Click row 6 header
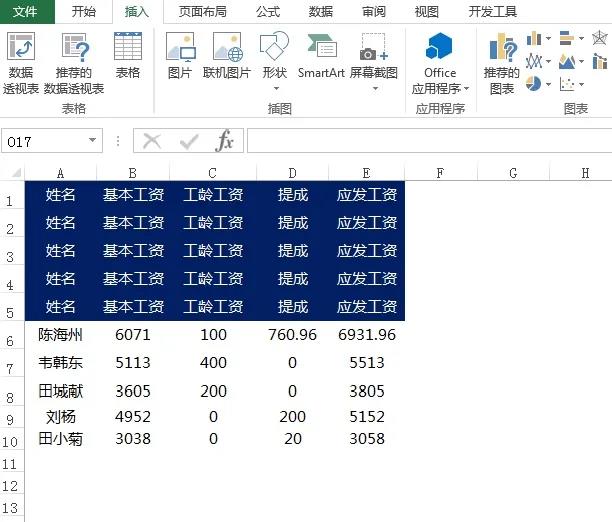 9,341
